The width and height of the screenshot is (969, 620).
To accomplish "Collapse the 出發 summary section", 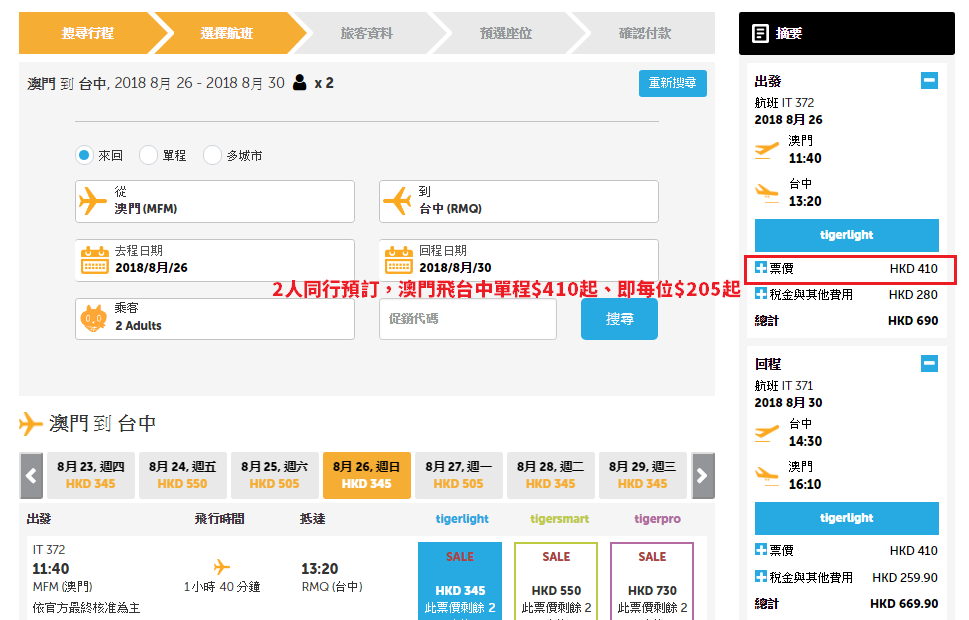I will click(x=929, y=80).
